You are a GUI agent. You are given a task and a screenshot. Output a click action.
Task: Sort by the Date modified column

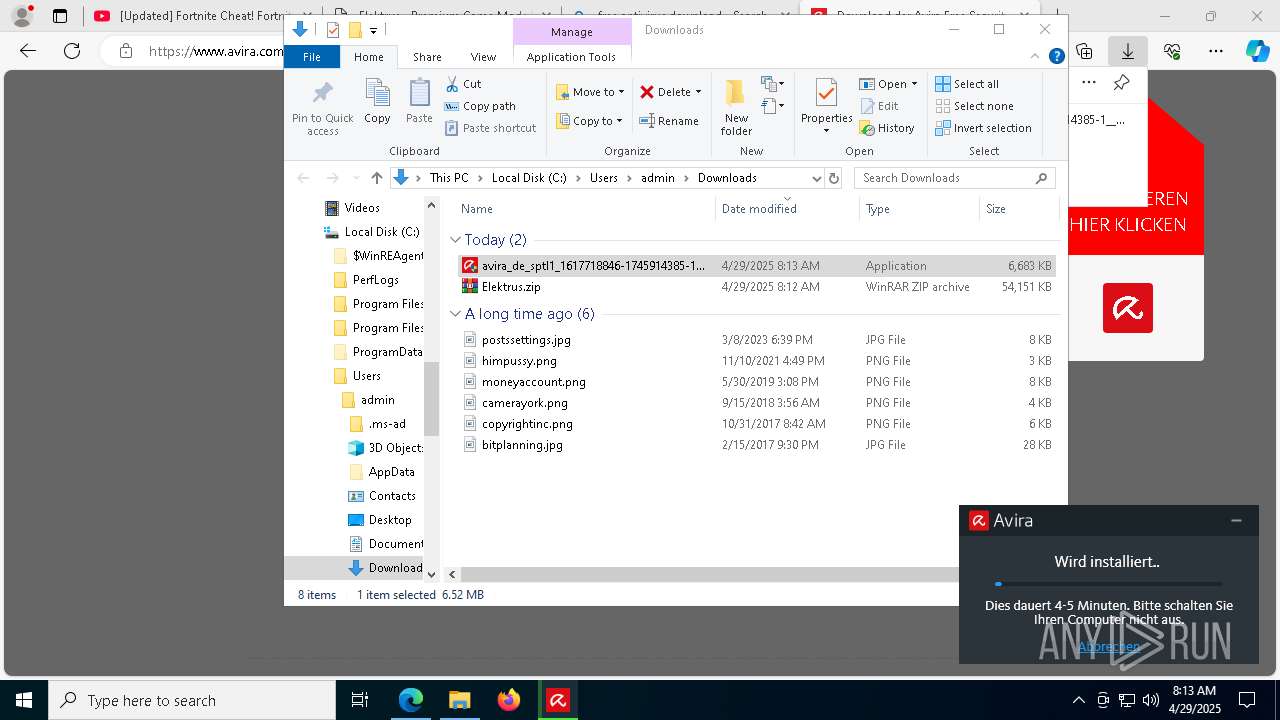pyautogui.click(x=787, y=209)
